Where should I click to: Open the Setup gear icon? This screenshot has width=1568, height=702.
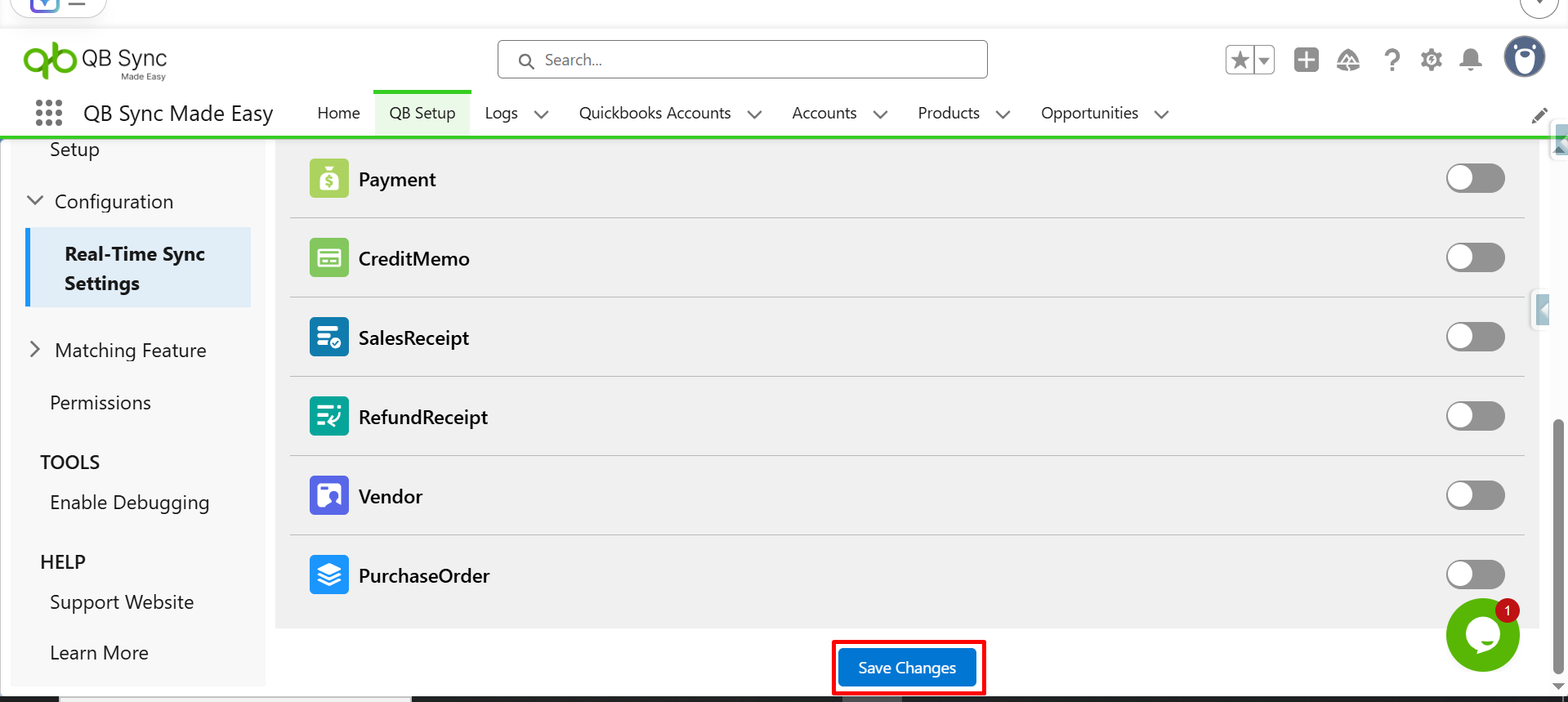pos(1431,60)
